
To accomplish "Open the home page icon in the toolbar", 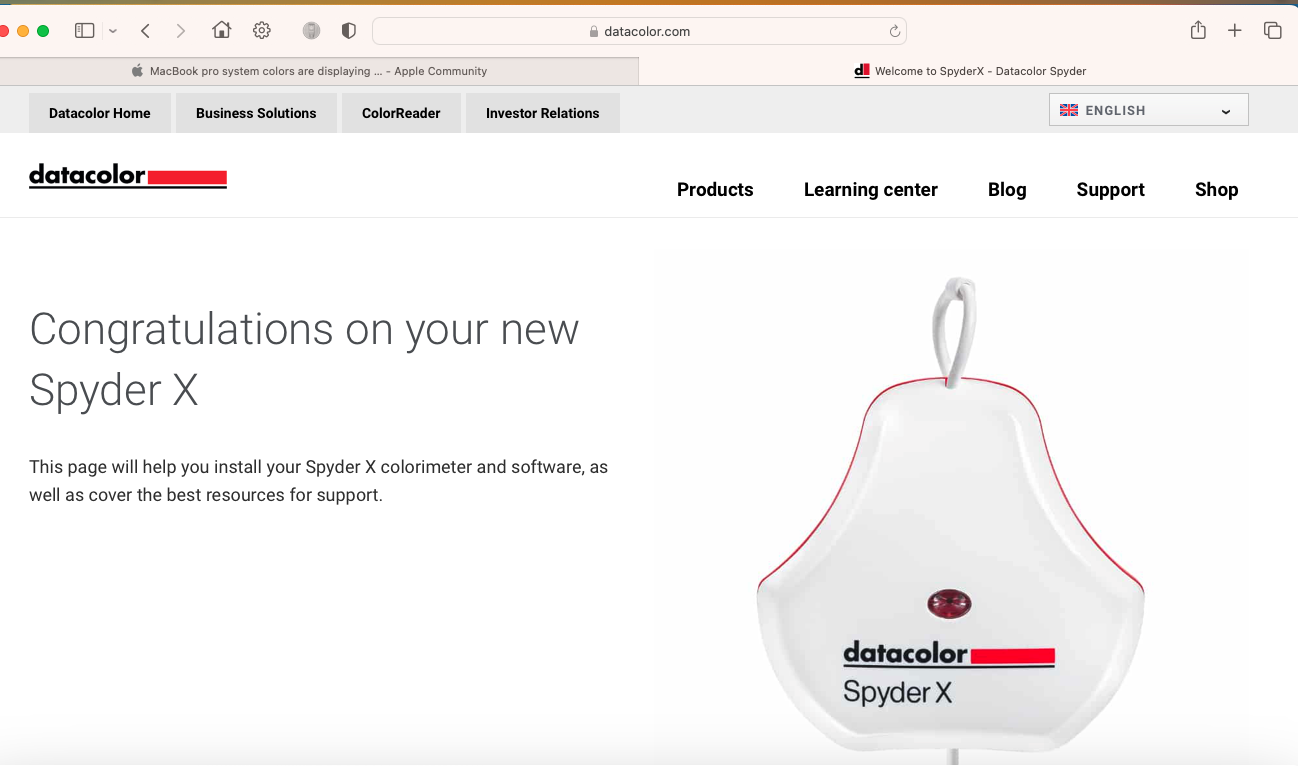I will pyautogui.click(x=222, y=30).
